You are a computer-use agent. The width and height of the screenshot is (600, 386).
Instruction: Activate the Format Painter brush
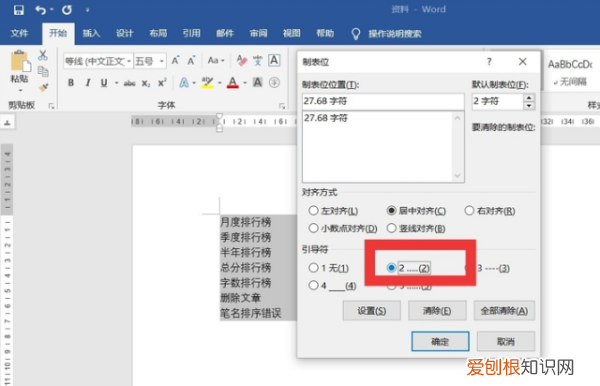(43, 88)
